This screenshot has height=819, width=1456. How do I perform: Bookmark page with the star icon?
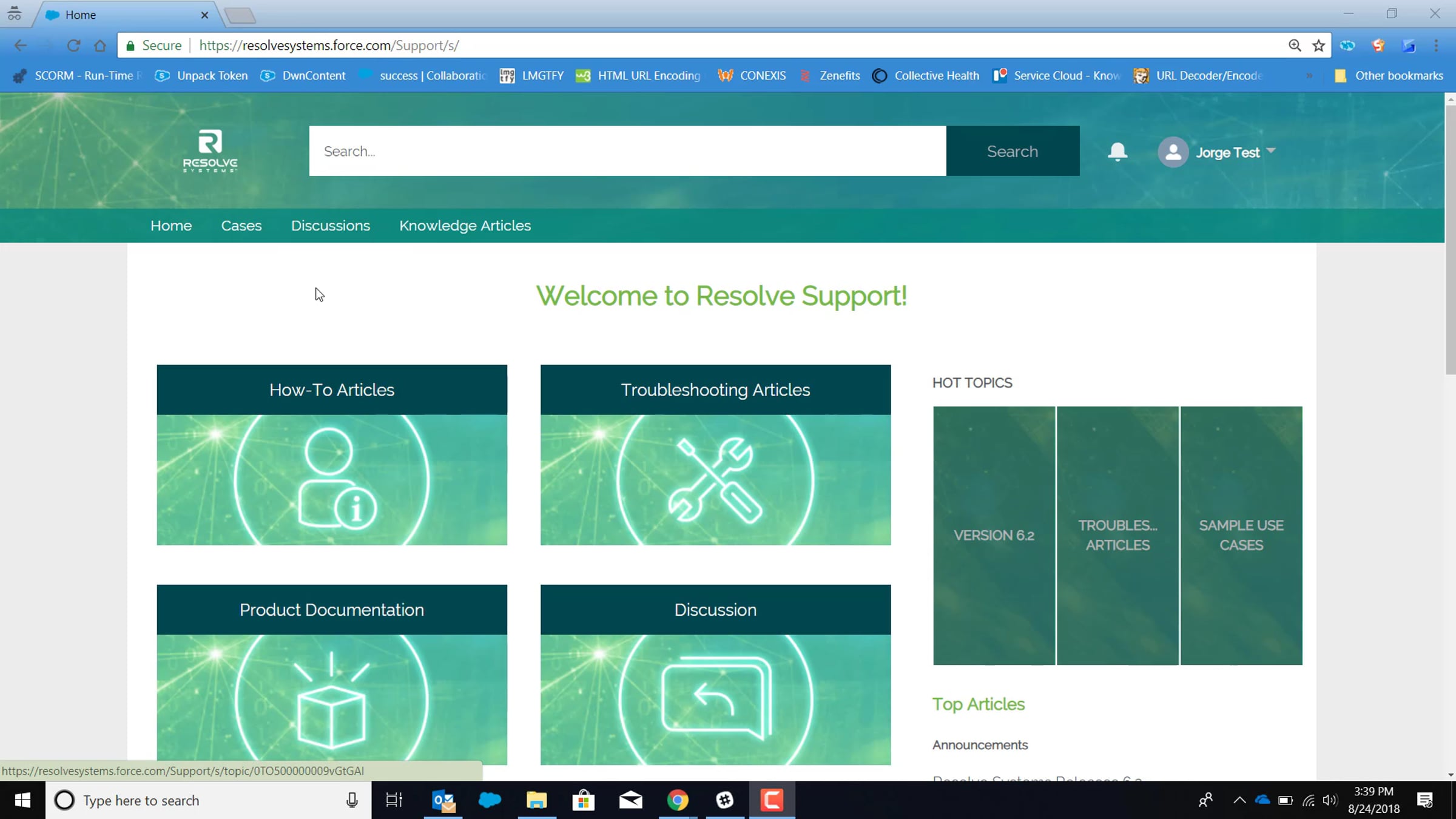coord(1318,45)
